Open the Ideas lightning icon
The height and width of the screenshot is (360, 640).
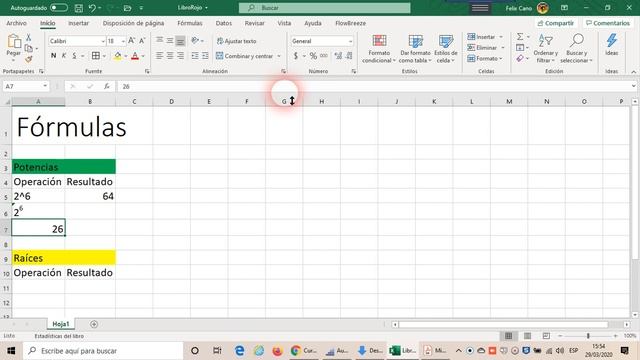point(611,41)
